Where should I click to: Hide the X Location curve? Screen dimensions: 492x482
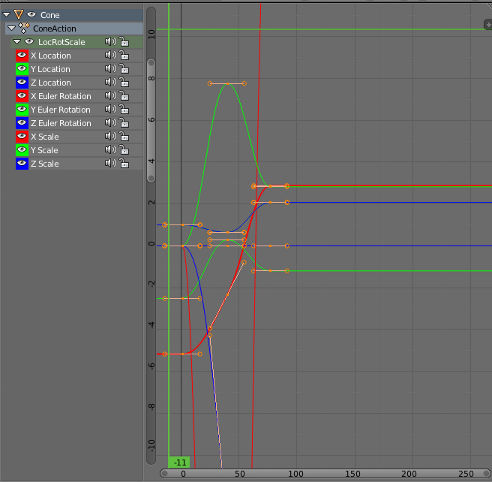pos(22,55)
